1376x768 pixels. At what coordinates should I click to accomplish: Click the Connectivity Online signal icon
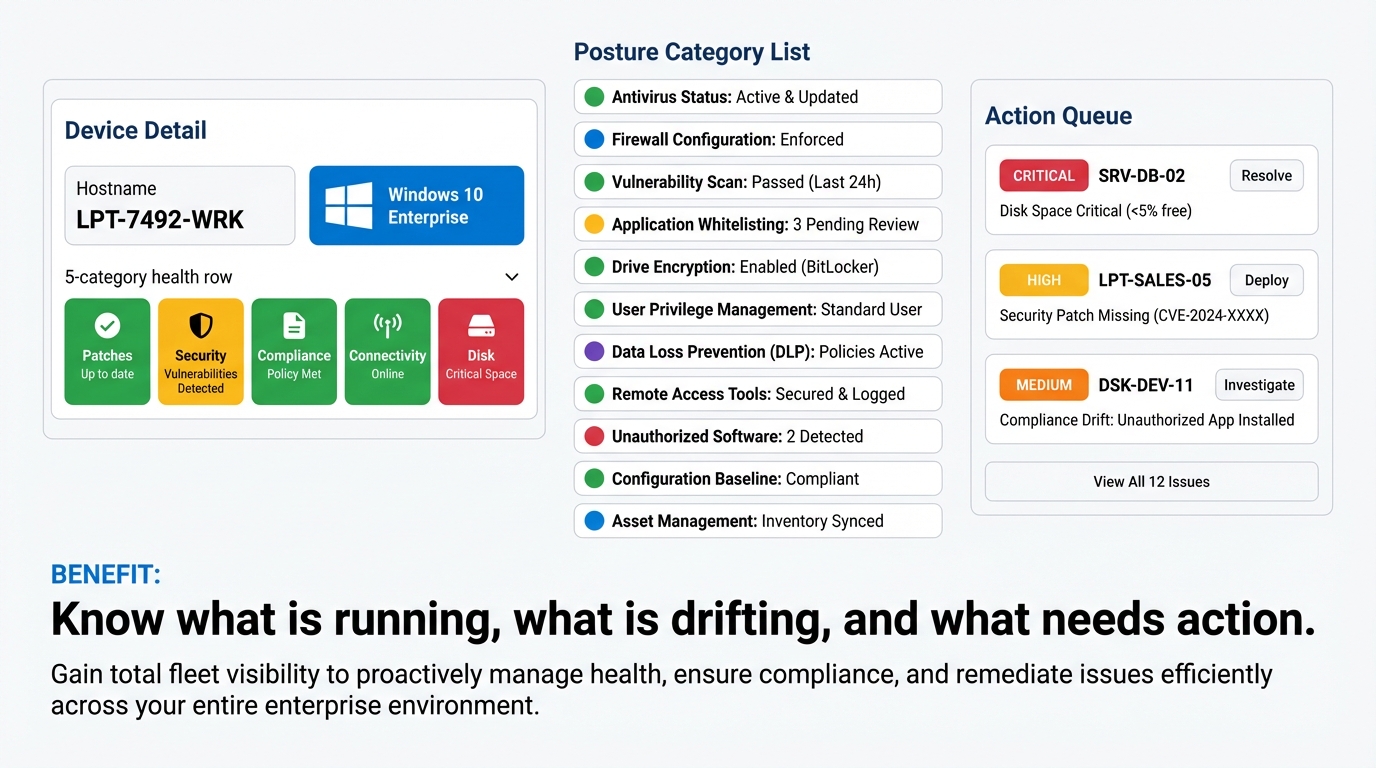click(387, 351)
